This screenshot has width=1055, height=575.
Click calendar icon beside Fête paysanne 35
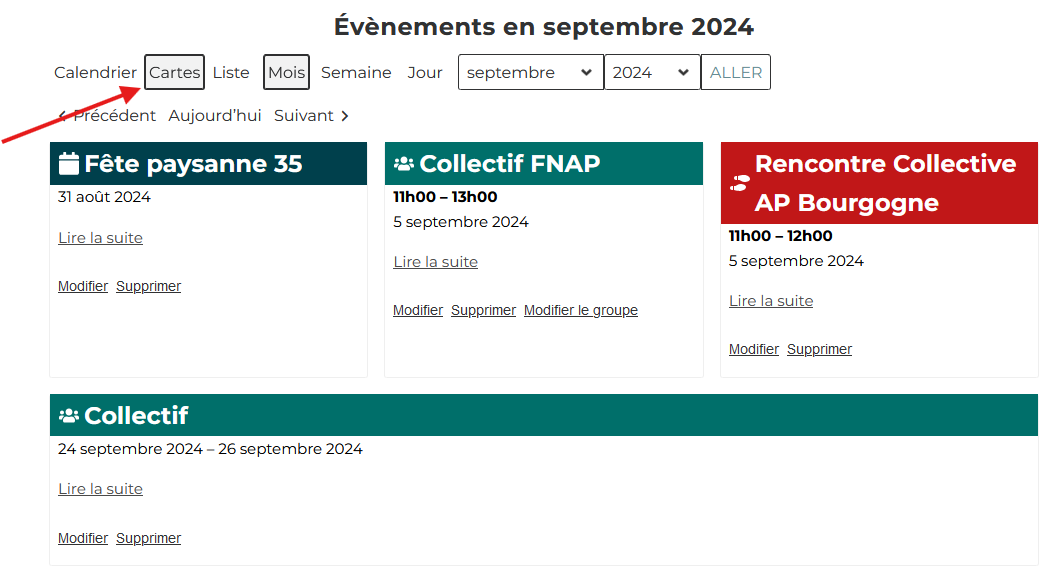pos(69,164)
